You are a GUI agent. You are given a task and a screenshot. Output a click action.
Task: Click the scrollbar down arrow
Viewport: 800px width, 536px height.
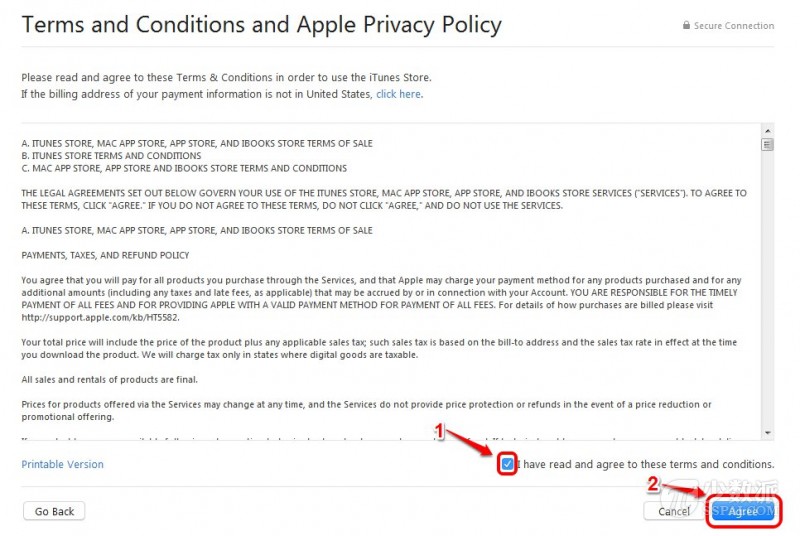click(x=768, y=433)
